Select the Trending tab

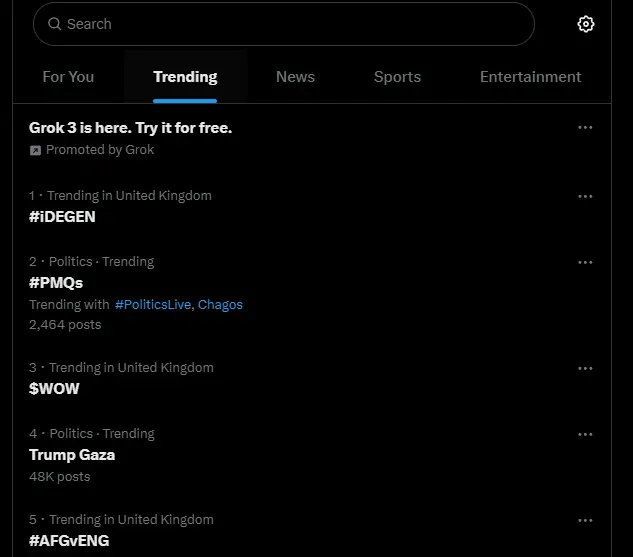click(185, 77)
